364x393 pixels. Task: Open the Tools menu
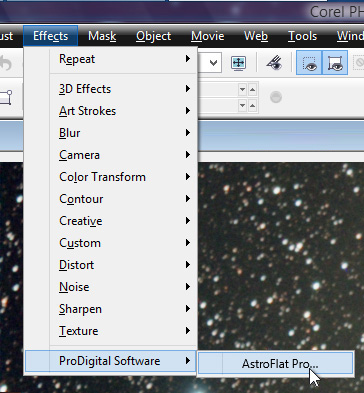click(x=302, y=36)
